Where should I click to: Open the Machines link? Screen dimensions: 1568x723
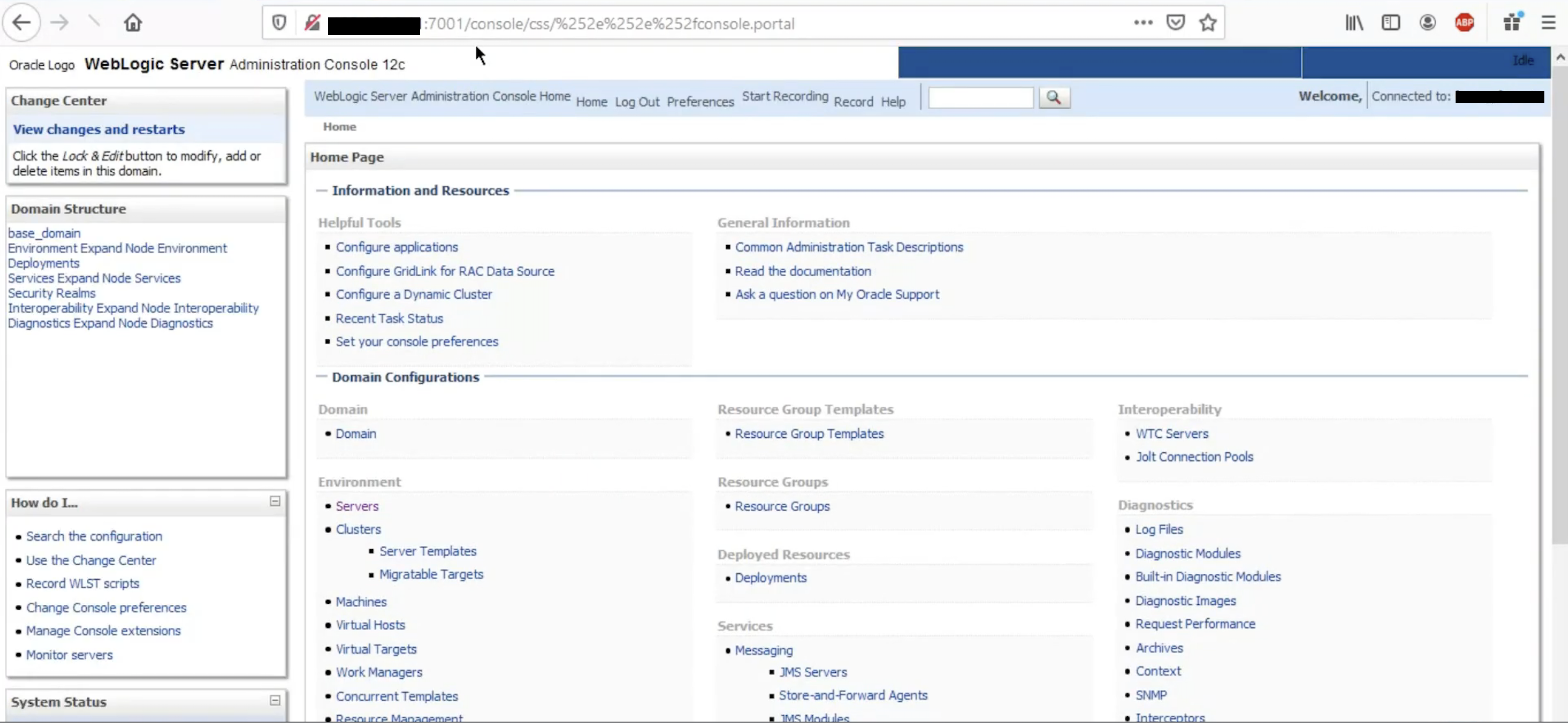click(361, 602)
